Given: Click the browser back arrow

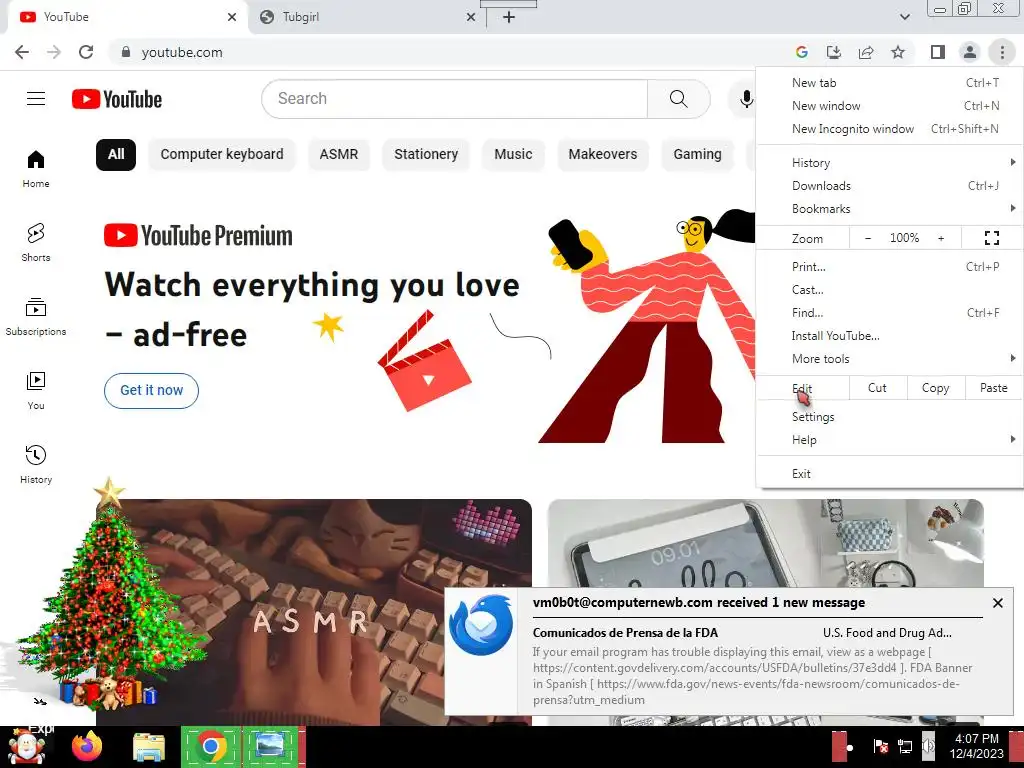Looking at the screenshot, I should pos(22,52).
